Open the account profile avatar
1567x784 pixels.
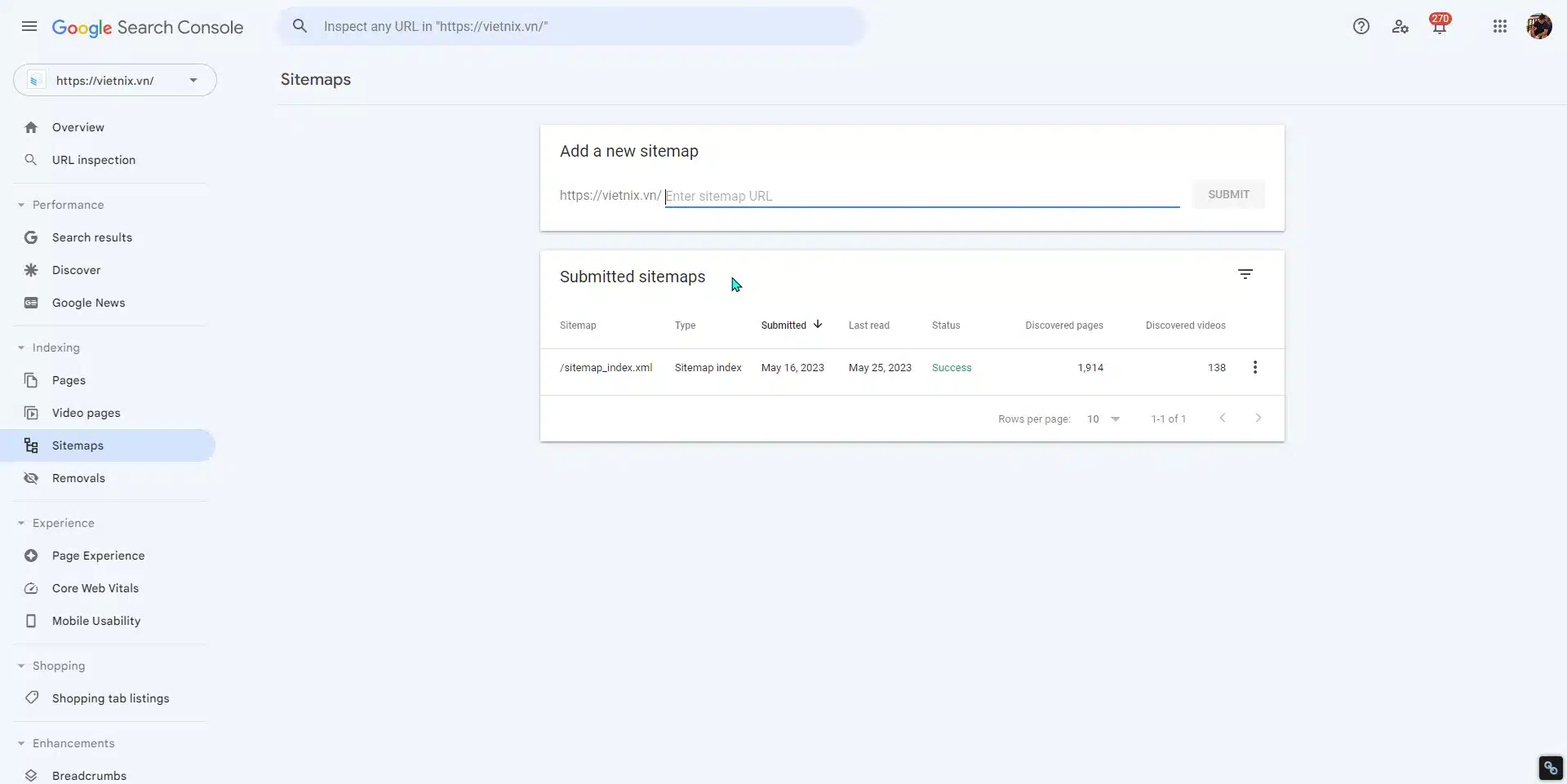pos(1539,26)
